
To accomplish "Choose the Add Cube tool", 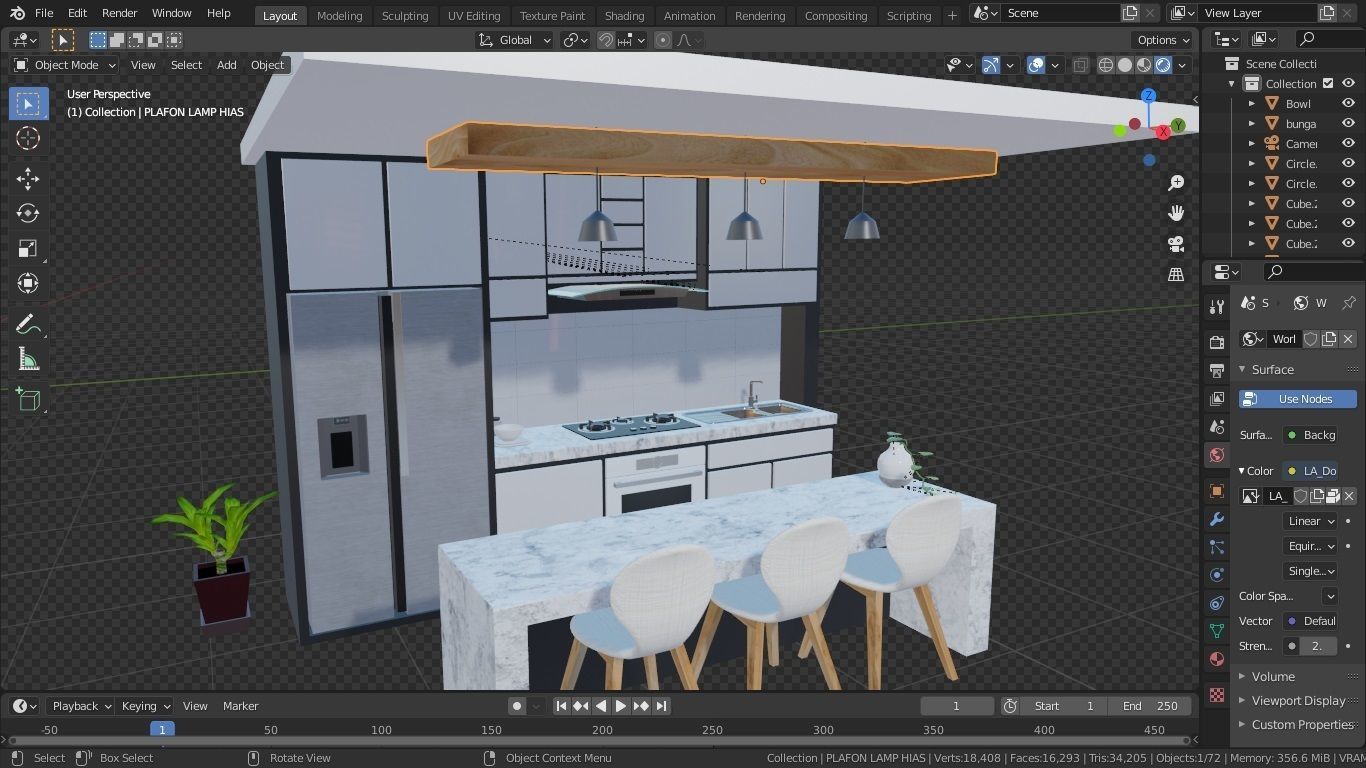I will click(28, 400).
